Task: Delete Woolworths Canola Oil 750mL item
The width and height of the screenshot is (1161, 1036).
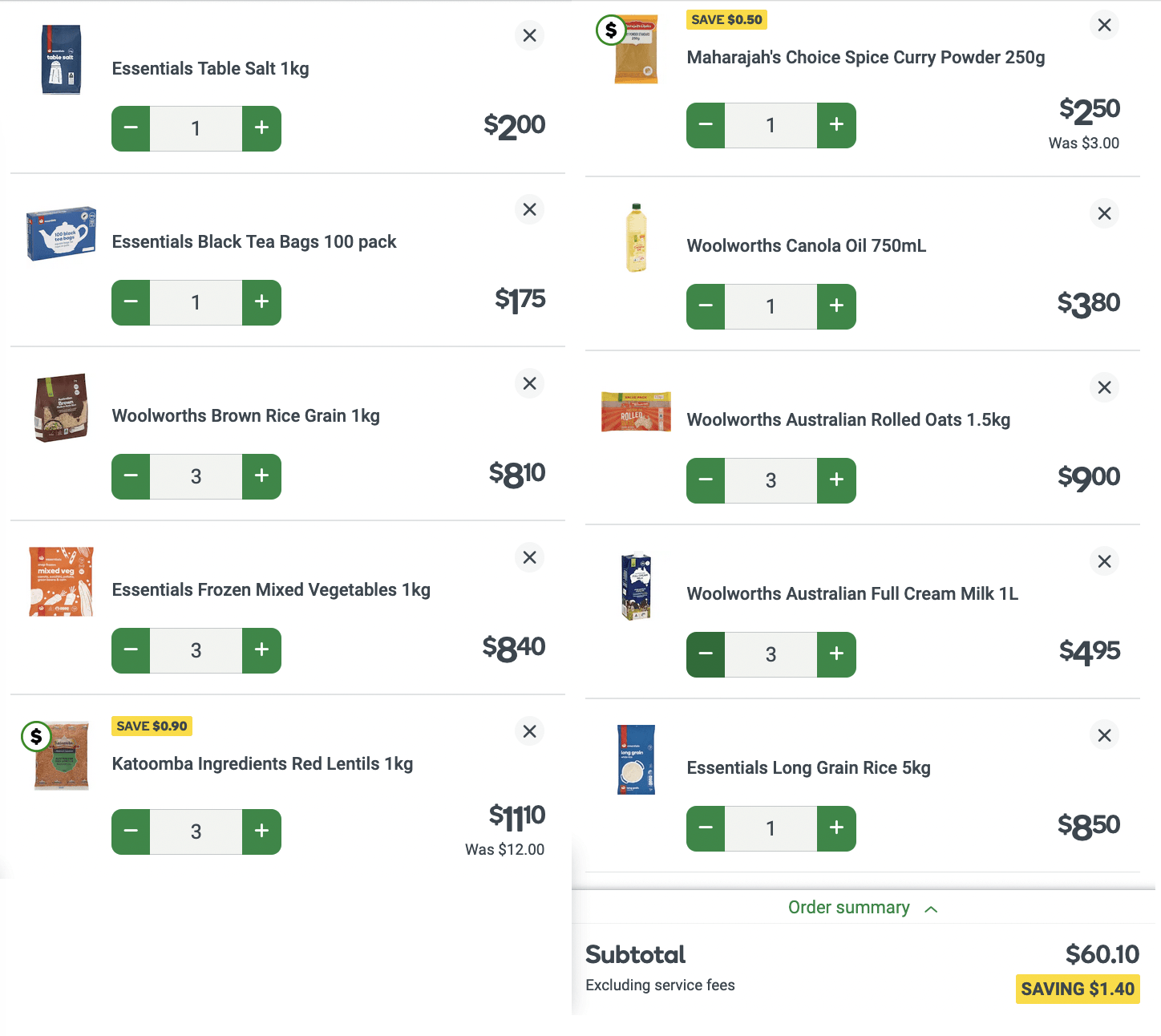Action: [x=1104, y=213]
